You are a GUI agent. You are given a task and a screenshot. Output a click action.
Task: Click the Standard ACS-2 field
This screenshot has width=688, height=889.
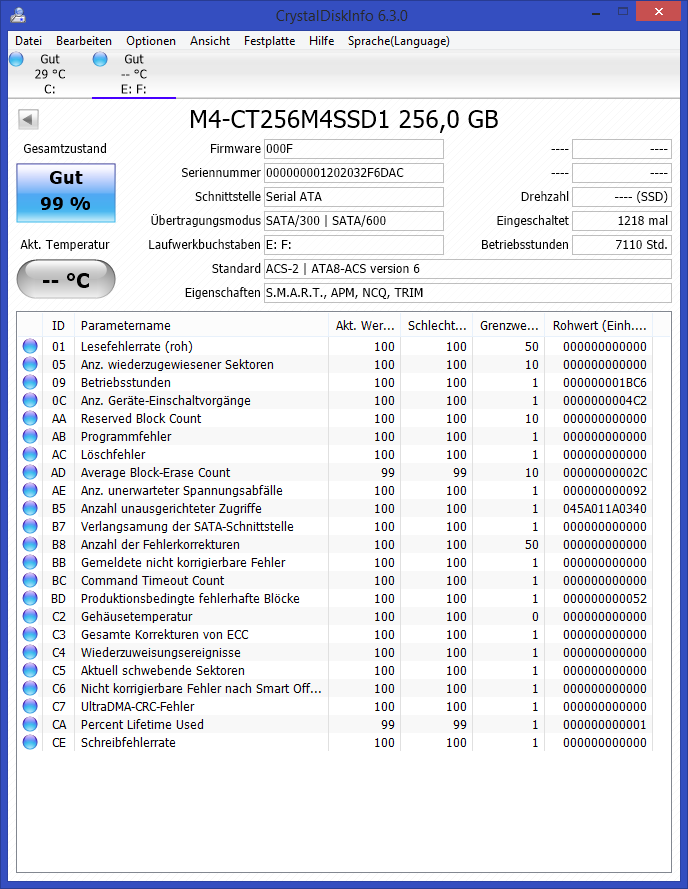pyautogui.click(x=467, y=269)
